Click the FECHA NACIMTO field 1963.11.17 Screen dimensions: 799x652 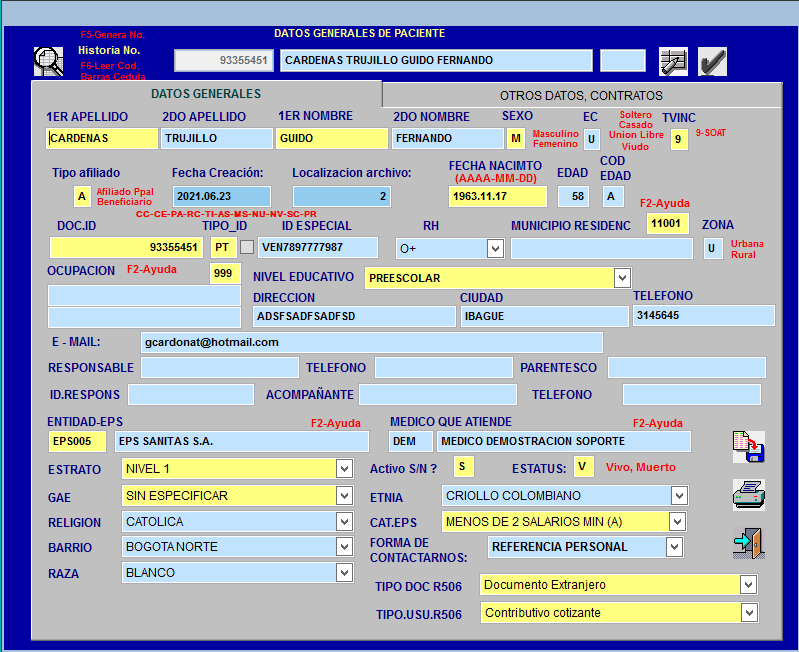click(x=498, y=196)
